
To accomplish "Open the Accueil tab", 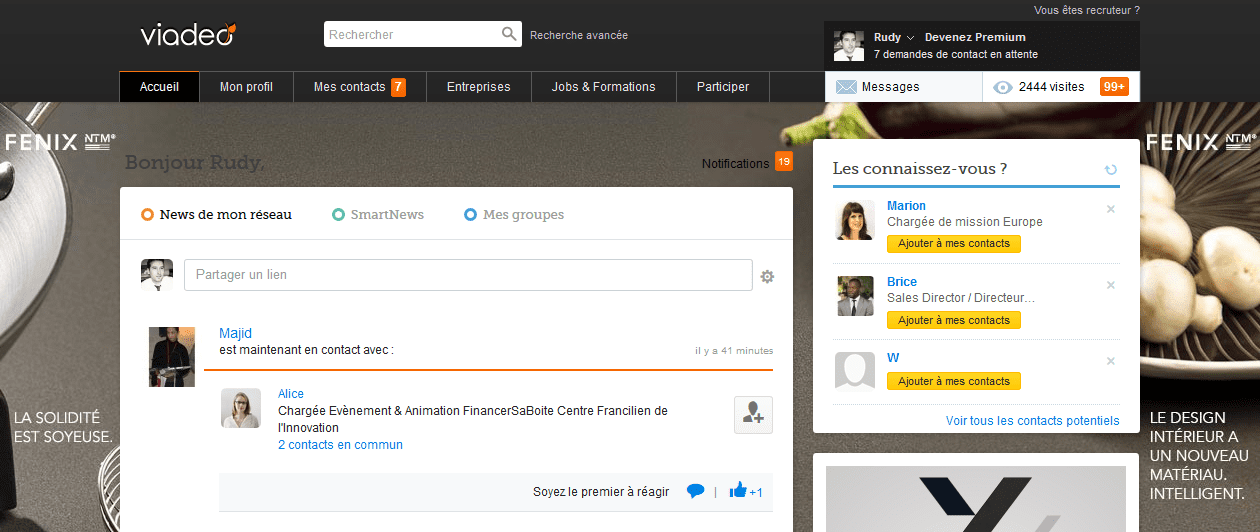I will (159, 87).
